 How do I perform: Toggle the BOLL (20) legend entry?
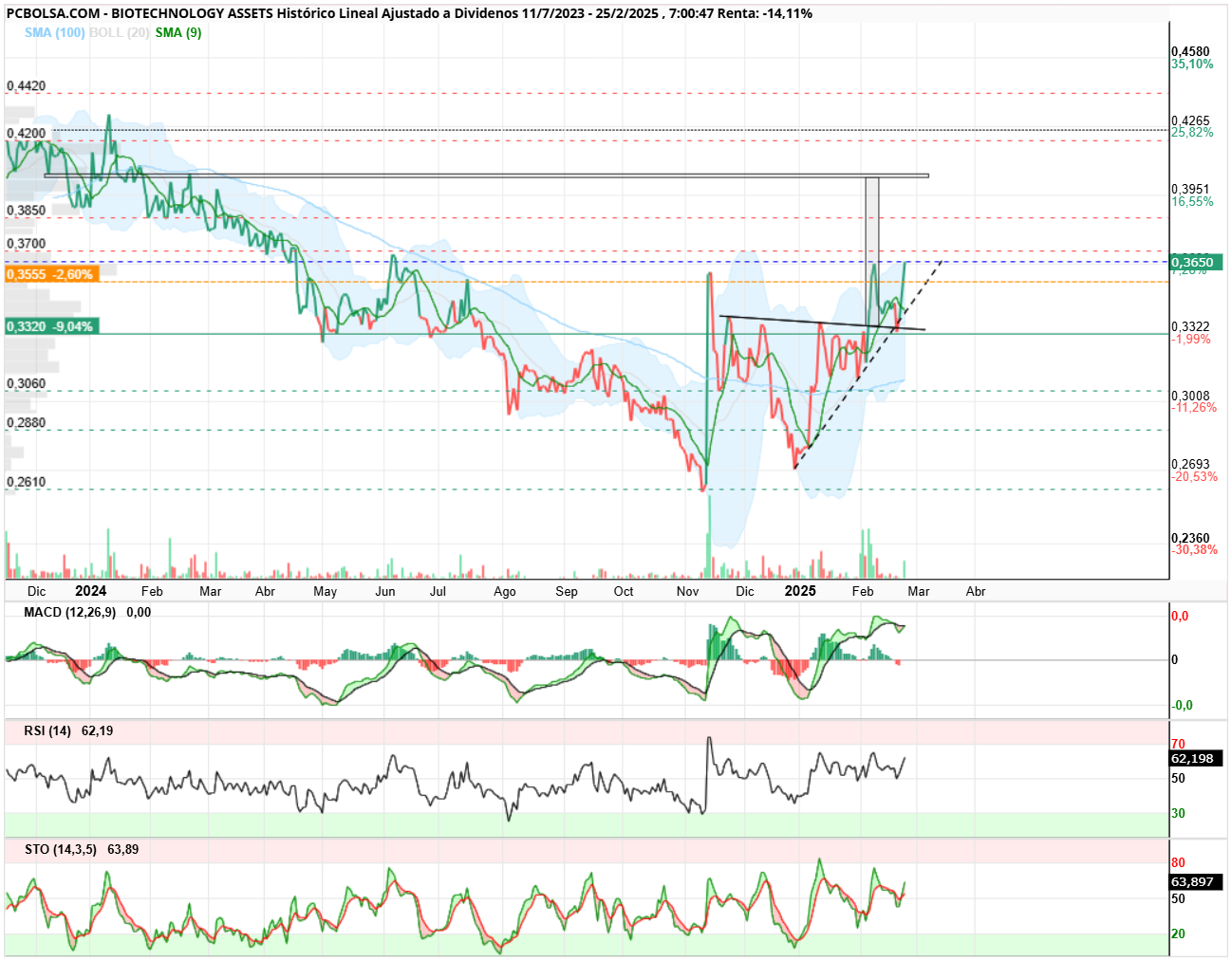tap(119, 32)
